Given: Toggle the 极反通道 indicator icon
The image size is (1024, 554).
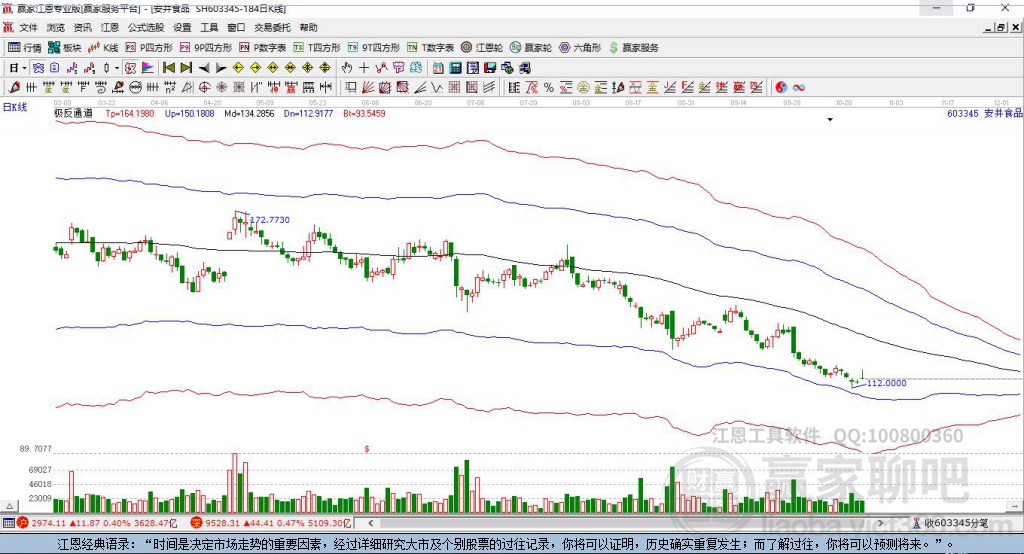Looking at the screenshot, I should (x=130, y=68).
